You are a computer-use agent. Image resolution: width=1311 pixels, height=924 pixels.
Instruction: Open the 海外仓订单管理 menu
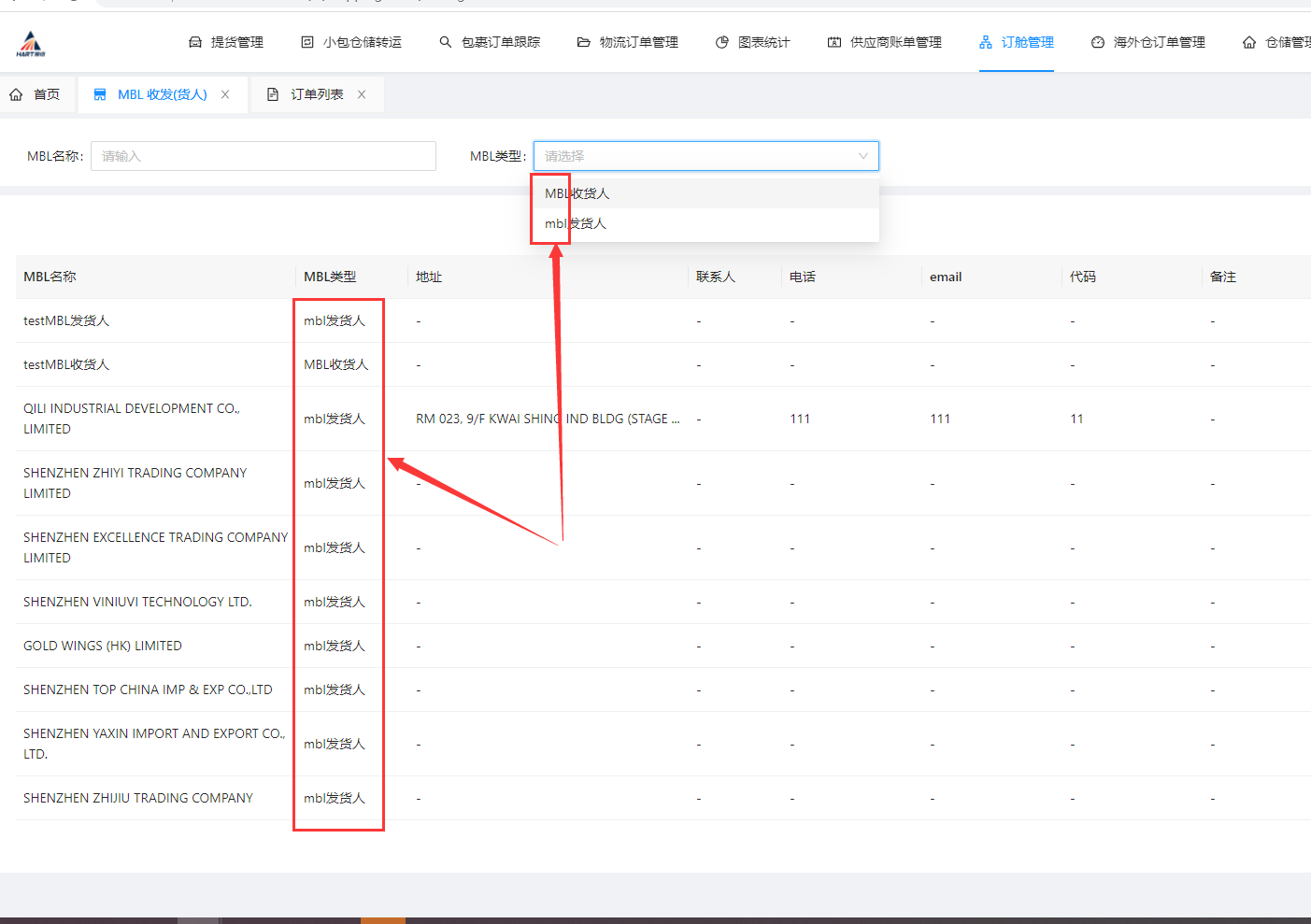[1148, 42]
